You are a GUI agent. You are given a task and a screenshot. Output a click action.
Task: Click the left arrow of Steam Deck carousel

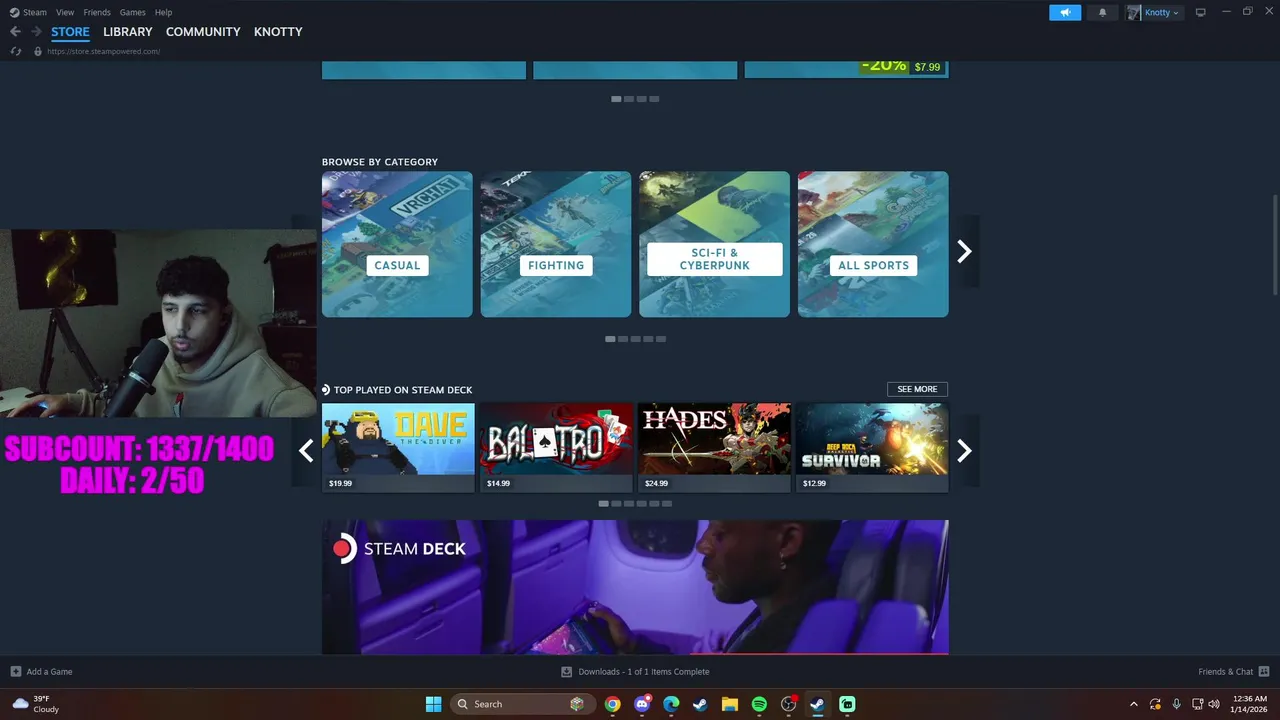coord(306,451)
